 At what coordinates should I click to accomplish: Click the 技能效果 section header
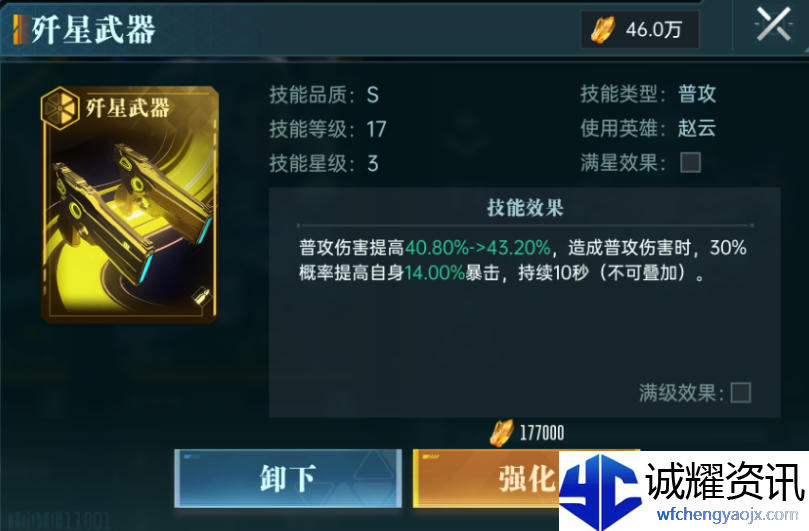point(525,207)
